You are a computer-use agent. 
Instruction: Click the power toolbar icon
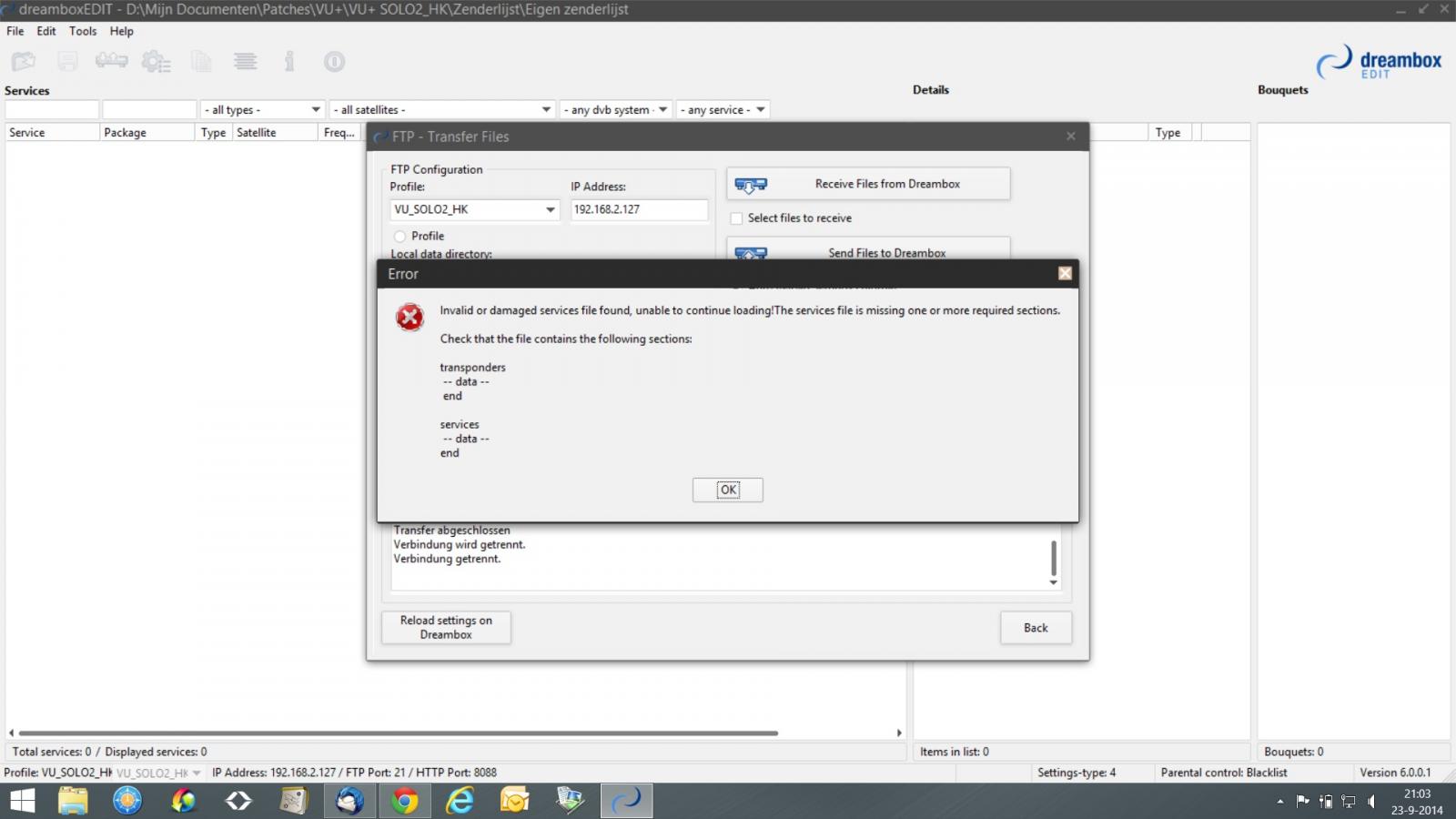pos(334,62)
